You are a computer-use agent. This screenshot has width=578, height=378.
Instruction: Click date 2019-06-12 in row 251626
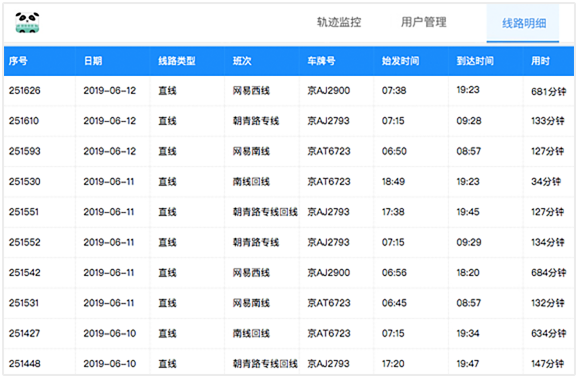109,90
